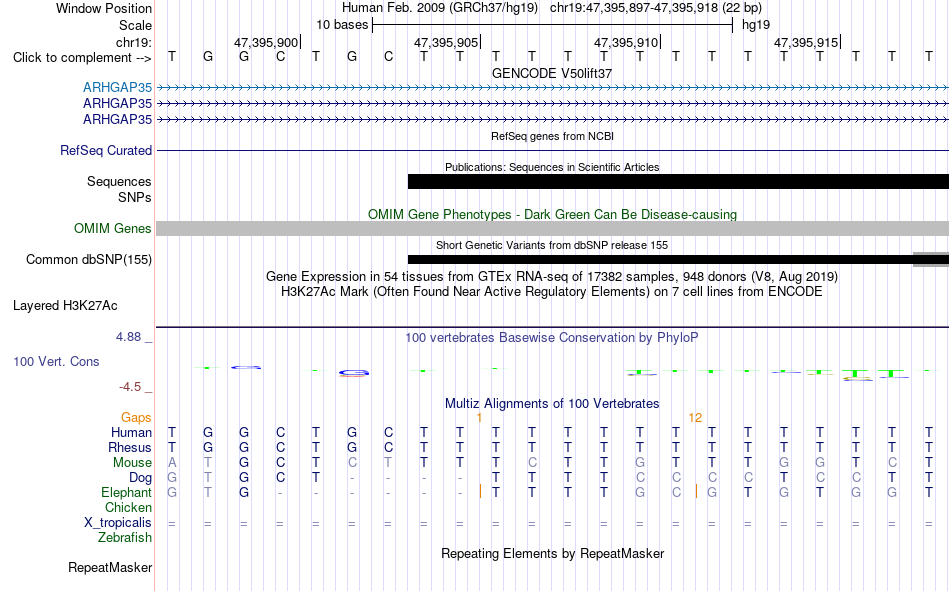950x591 pixels.
Task: Select the Sequences track label
Action: 119,181
